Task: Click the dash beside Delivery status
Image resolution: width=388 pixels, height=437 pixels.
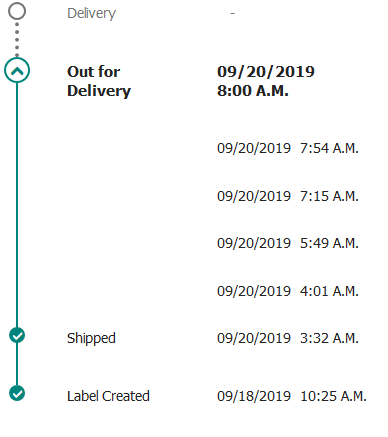Action: [x=233, y=14]
